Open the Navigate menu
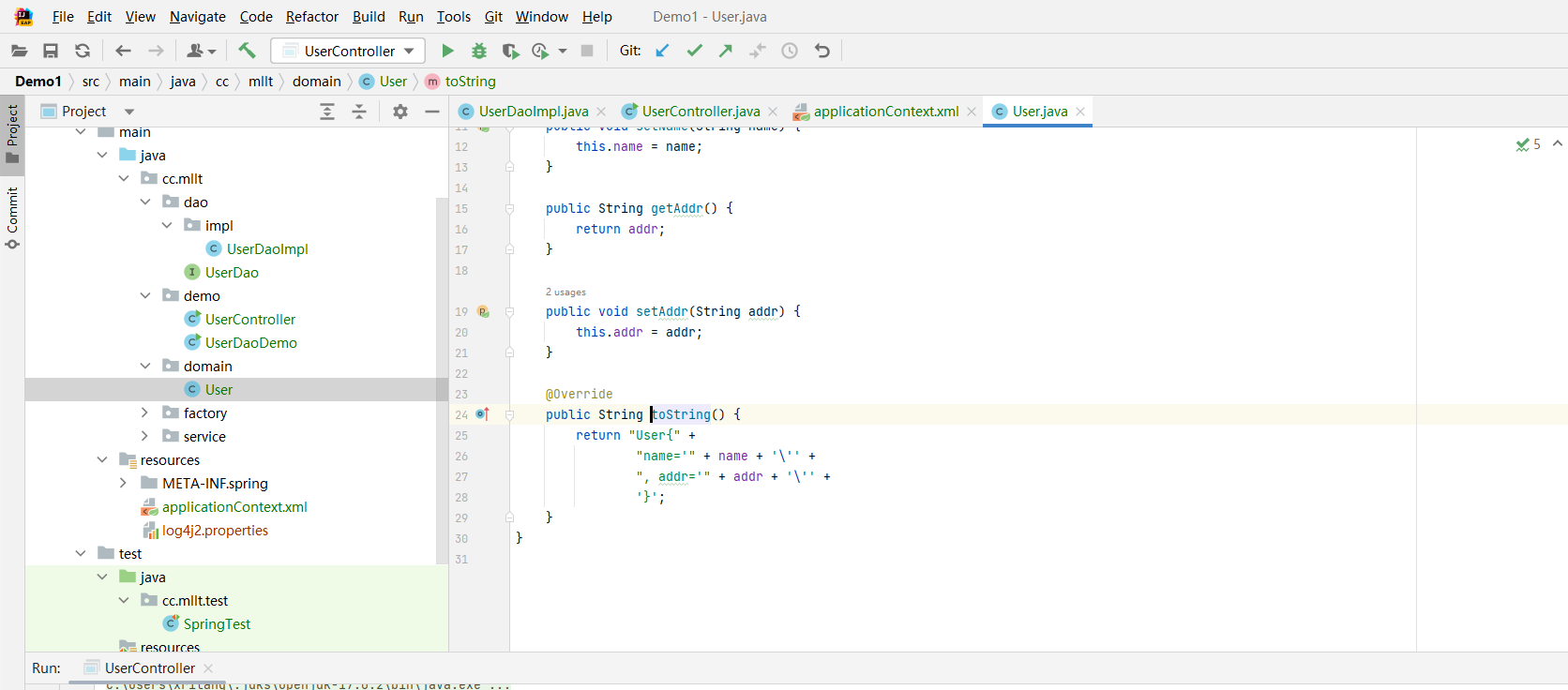The width and height of the screenshot is (1568, 690). click(198, 17)
